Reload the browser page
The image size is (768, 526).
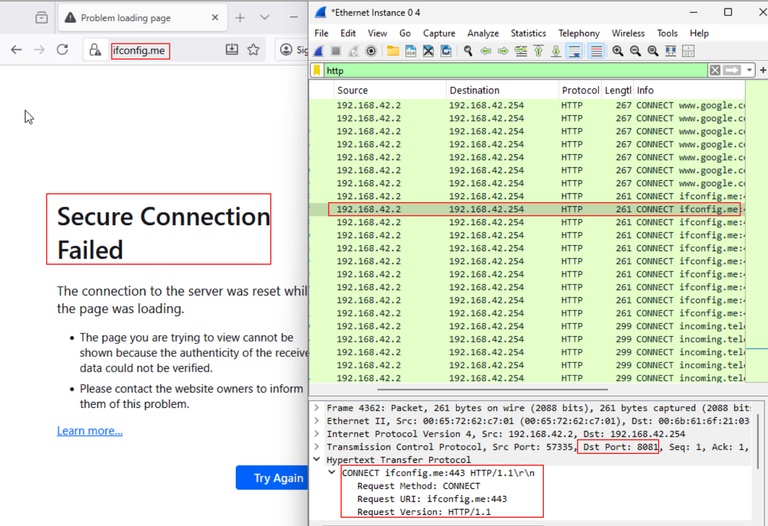(62, 50)
